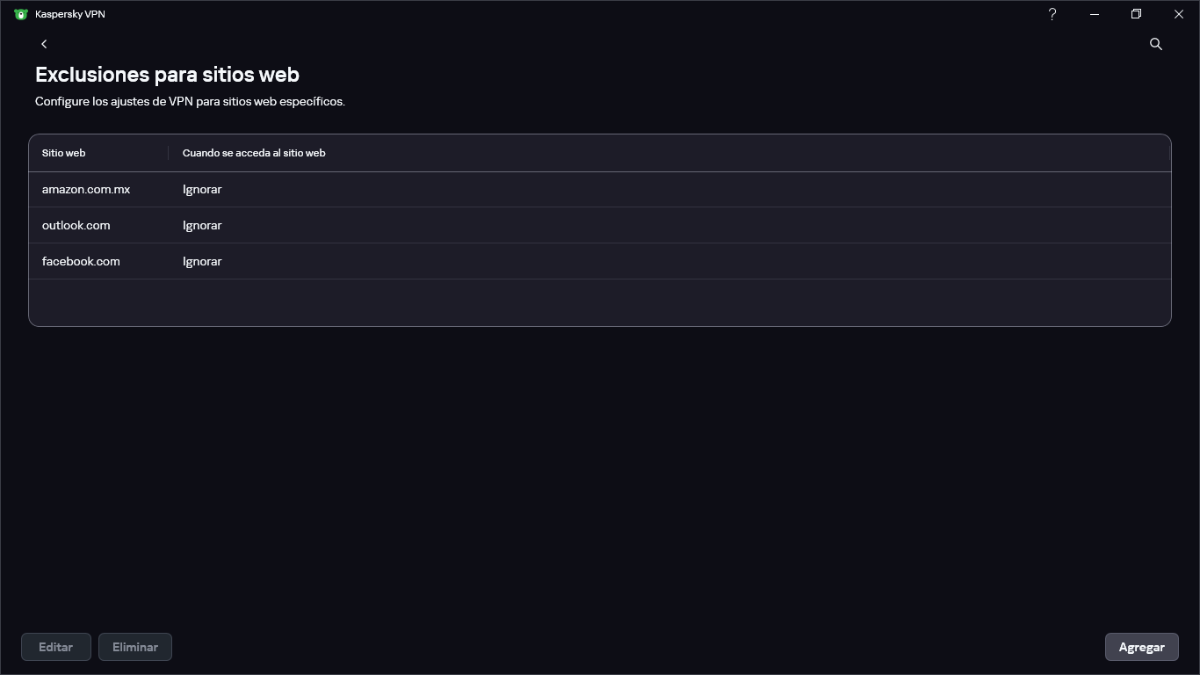
Task: Restore down the Kaspersky VPN window
Action: (1136, 14)
